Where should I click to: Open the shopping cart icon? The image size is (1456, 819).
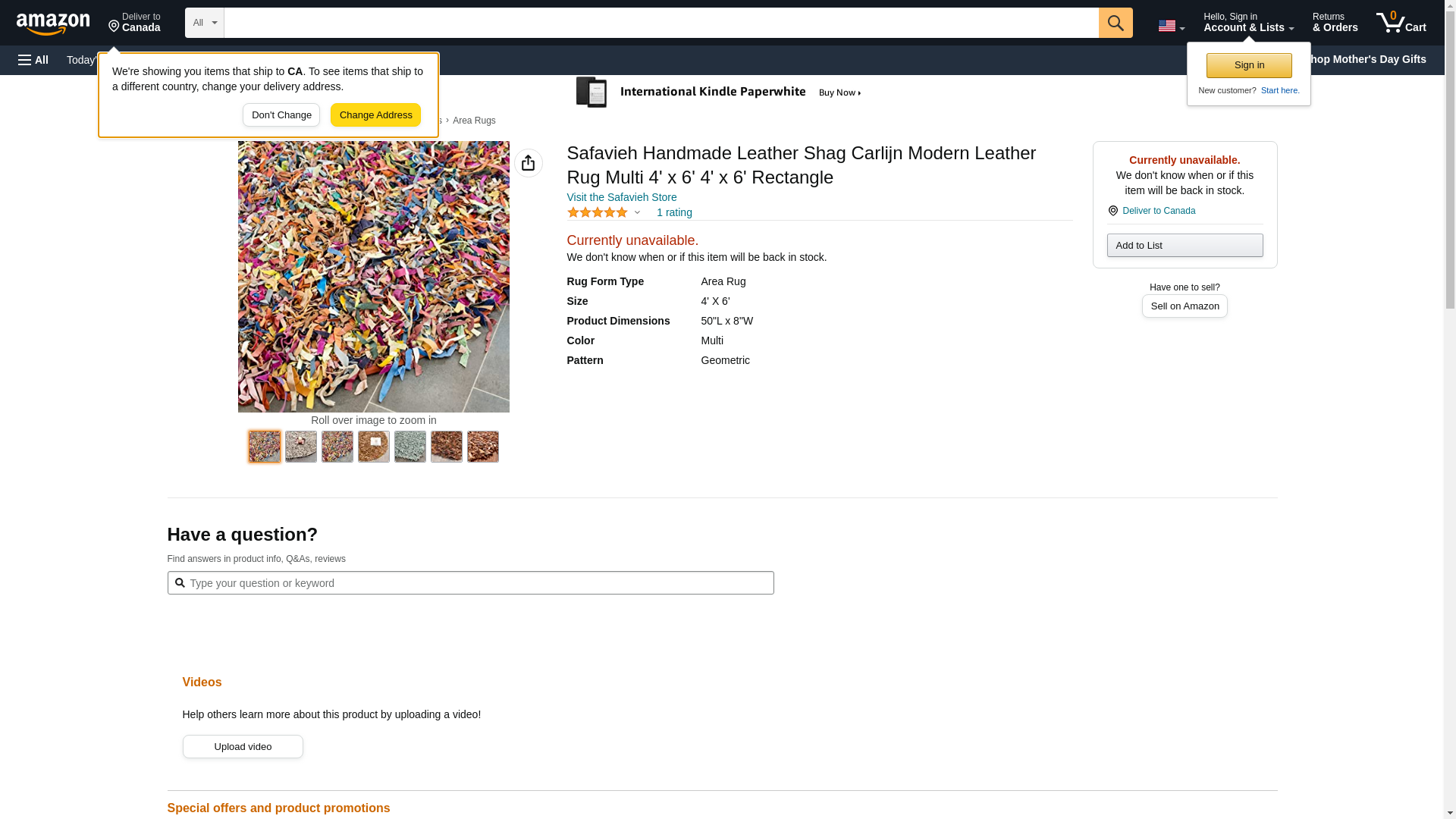click(x=1401, y=23)
